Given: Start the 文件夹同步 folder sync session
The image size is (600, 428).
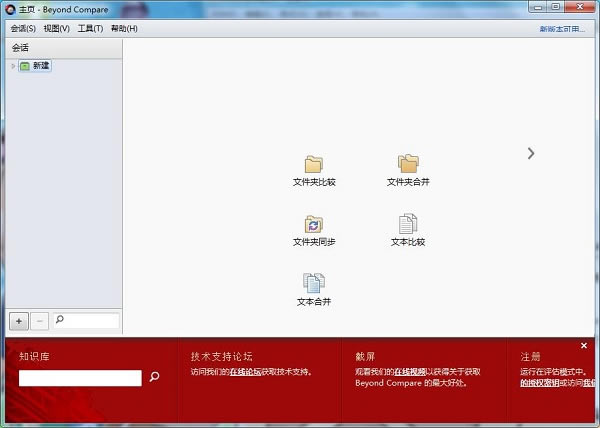Looking at the screenshot, I should [314, 225].
